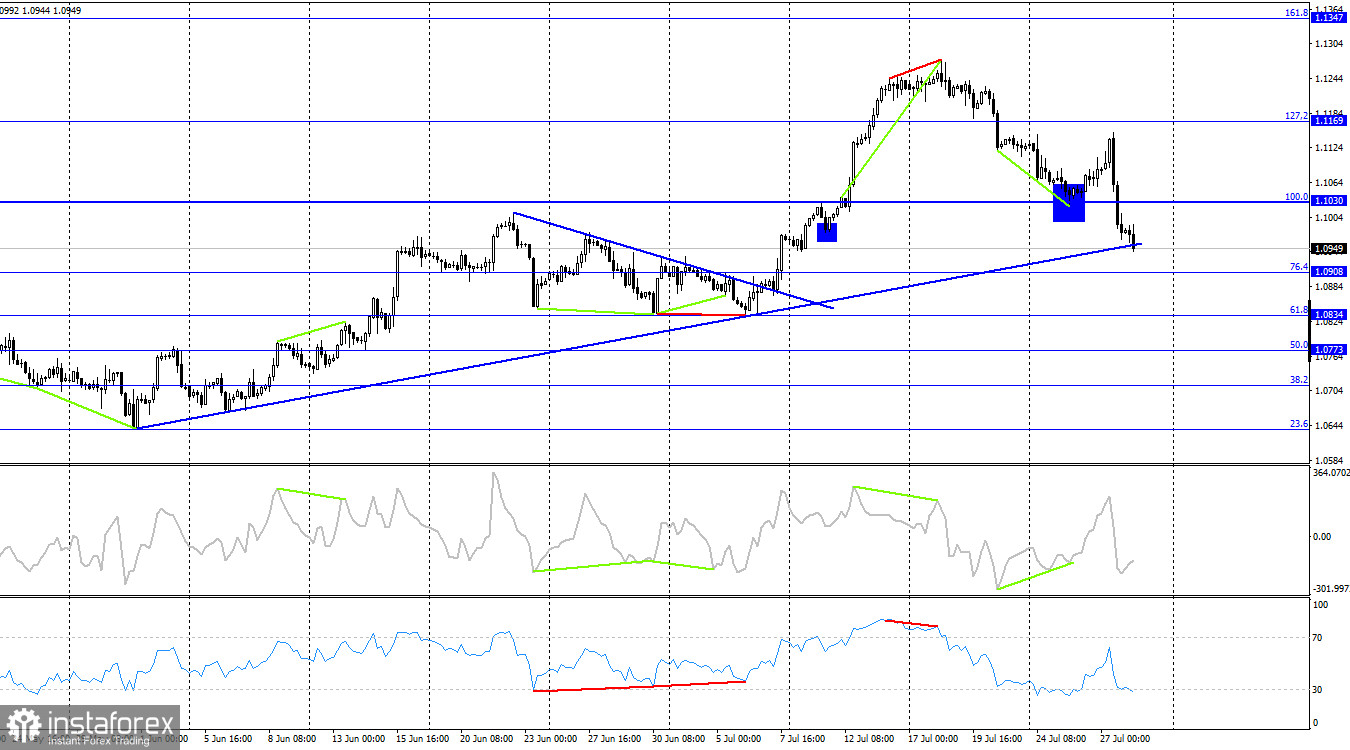The image size is (1350, 750).
Task: Click the RSI scale value 30 on right axis
Action: pos(1319,690)
